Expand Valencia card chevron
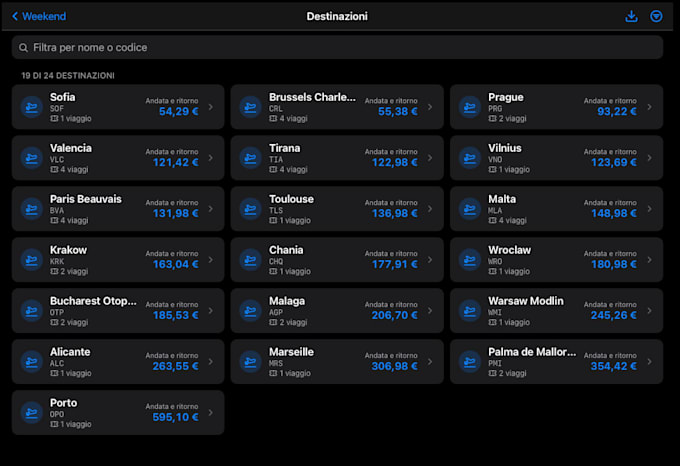680x466 pixels. (211, 158)
